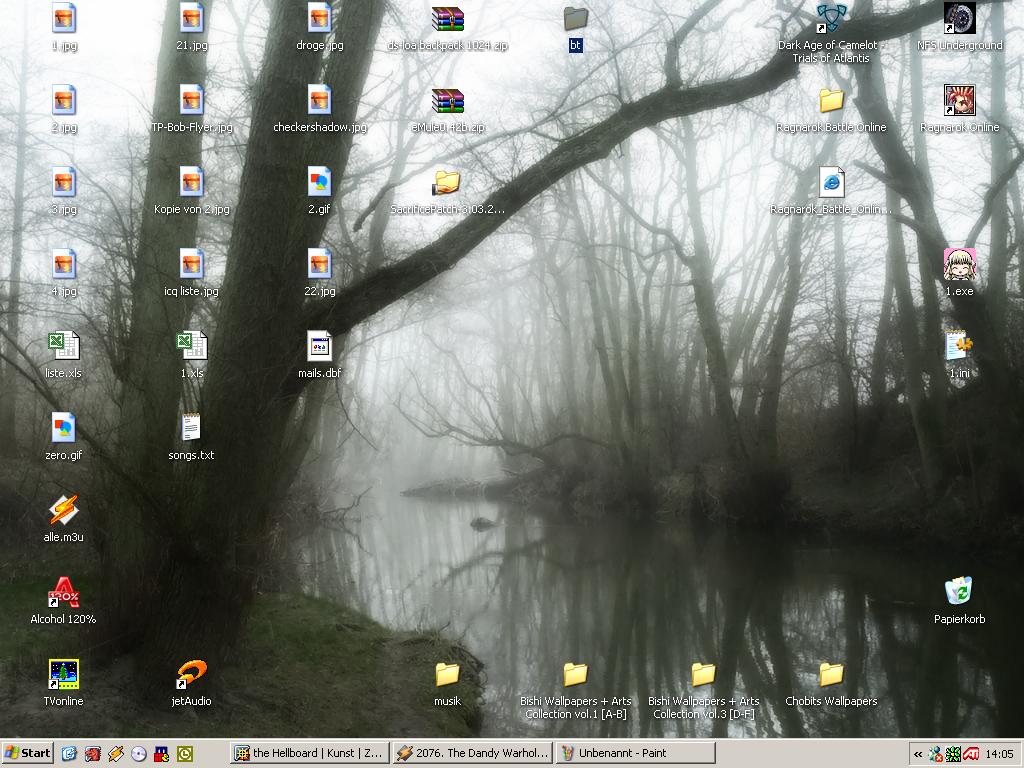This screenshot has height=768, width=1024.
Task: Expand hidden system tray icons
Action: [x=917, y=753]
